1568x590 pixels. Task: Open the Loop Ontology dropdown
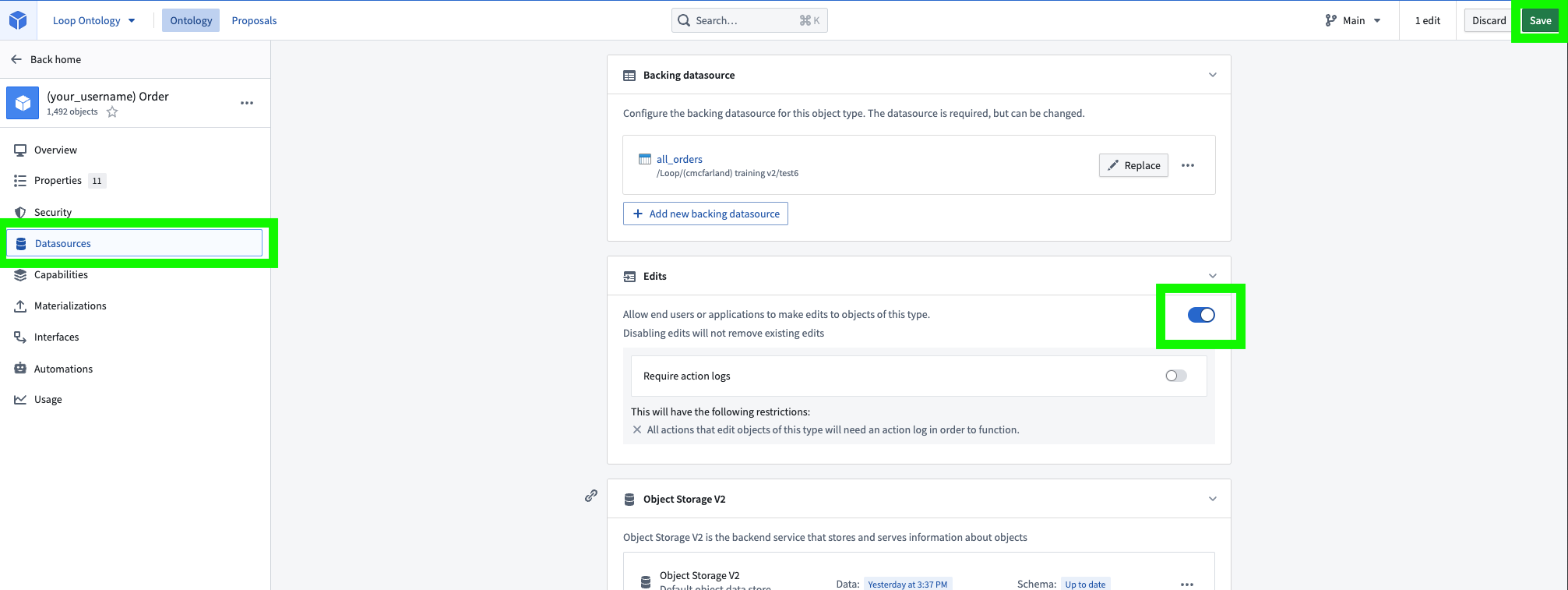93,20
